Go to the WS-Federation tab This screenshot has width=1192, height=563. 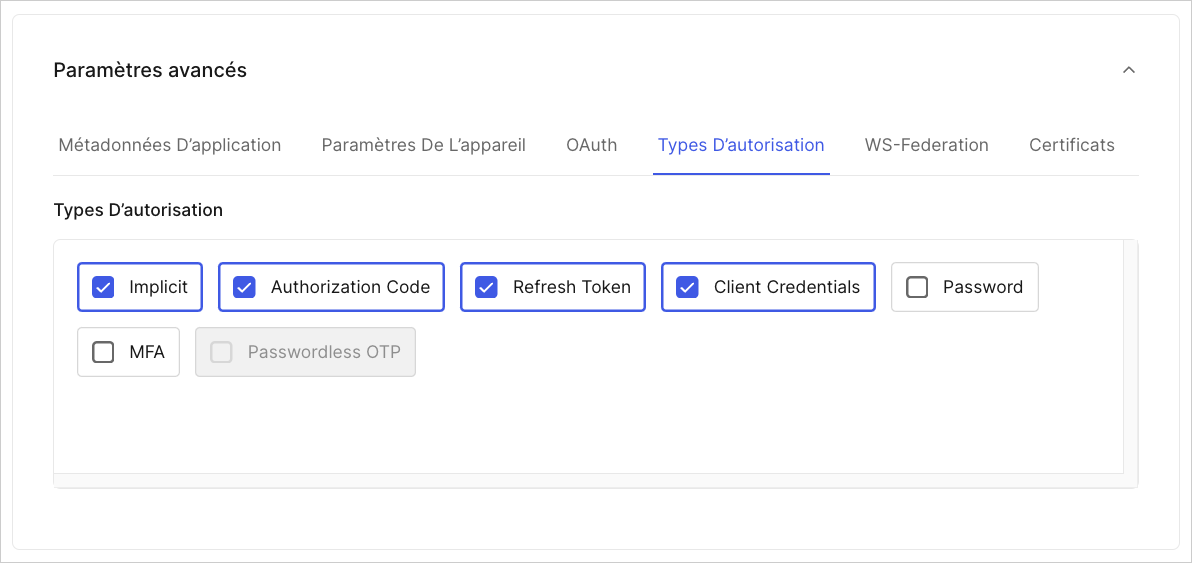click(x=926, y=144)
